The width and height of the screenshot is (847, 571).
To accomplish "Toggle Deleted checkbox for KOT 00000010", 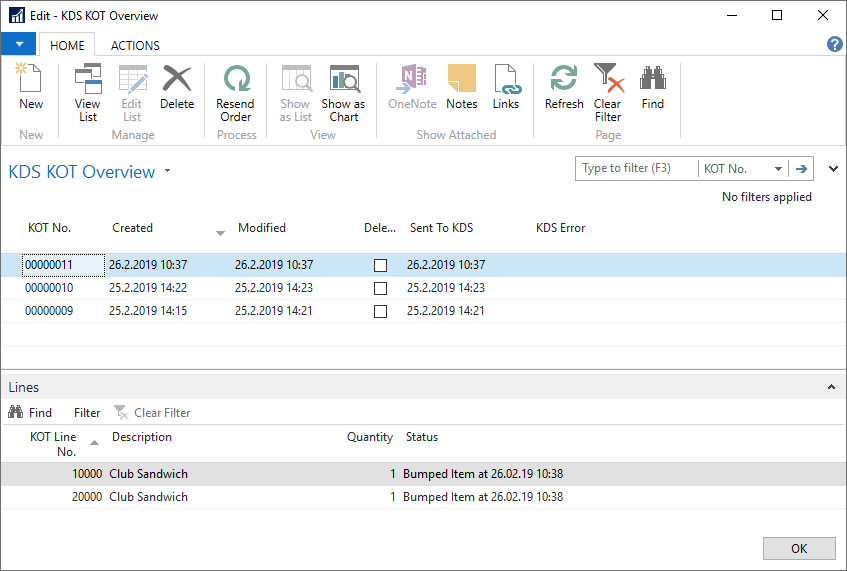I will 380,288.
